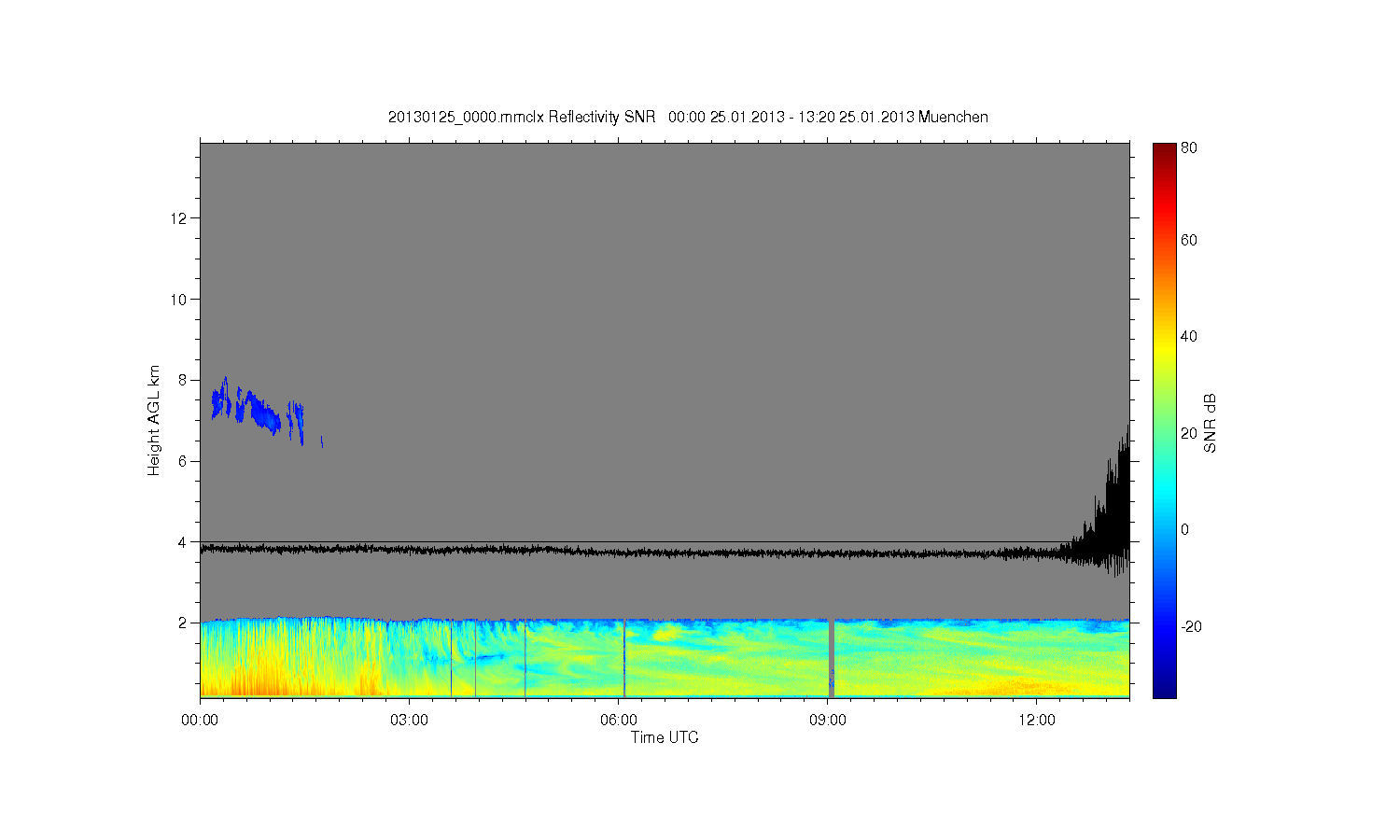Click the Height AGL km axis title
Viewport: 1400px width, 840px height.
pos(154,420)
